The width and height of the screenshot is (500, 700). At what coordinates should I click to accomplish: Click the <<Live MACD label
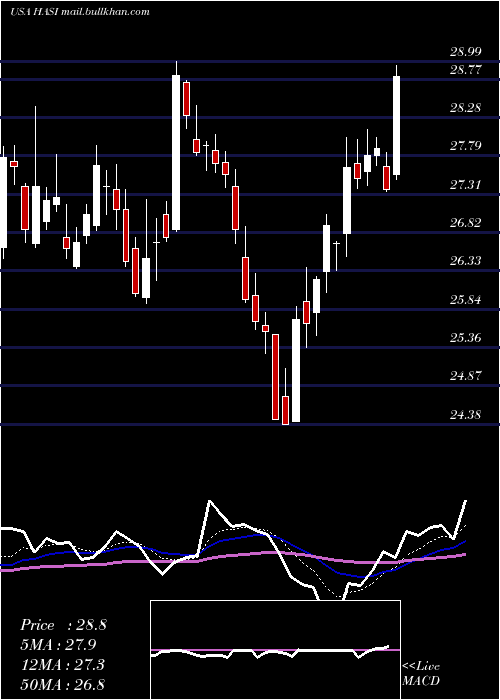pyautogui.click(x=421, y=673)
